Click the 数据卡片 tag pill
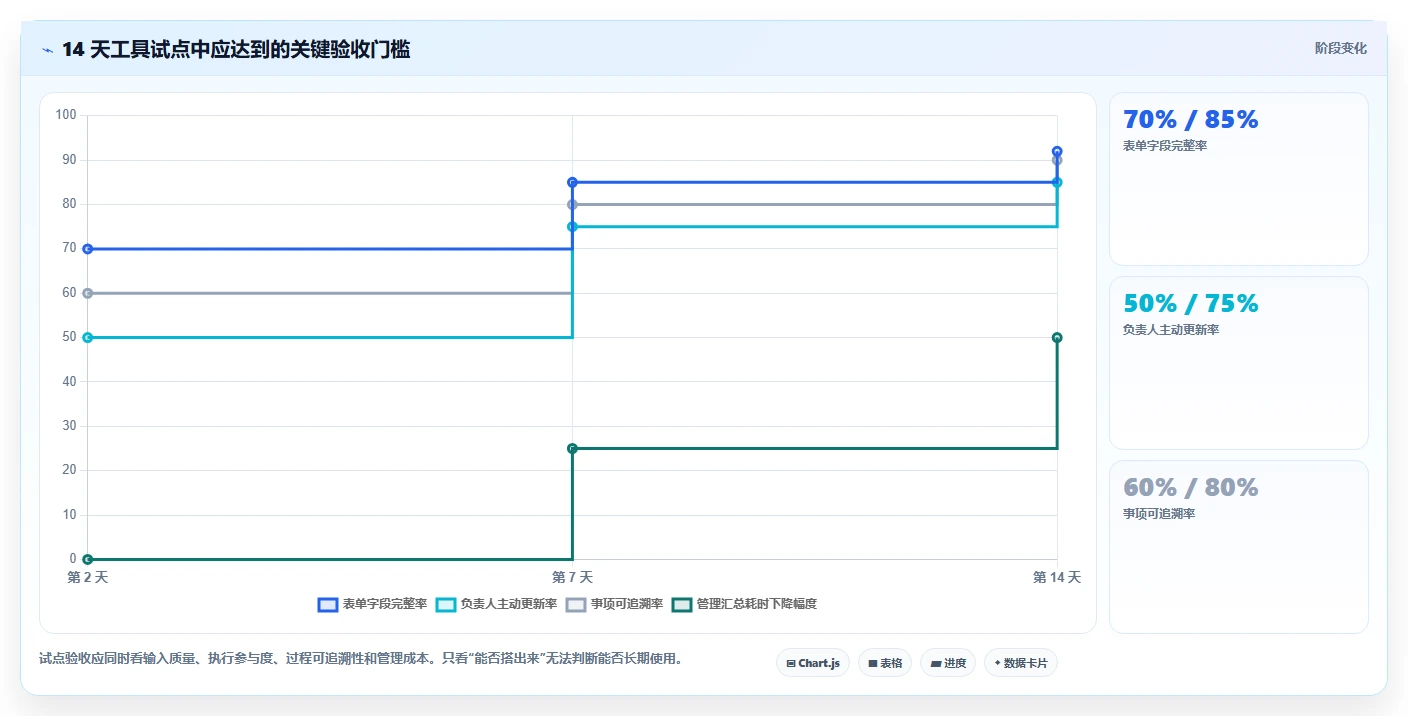The width and height of the screenshot is (1408, 716). pos(1021,663)
